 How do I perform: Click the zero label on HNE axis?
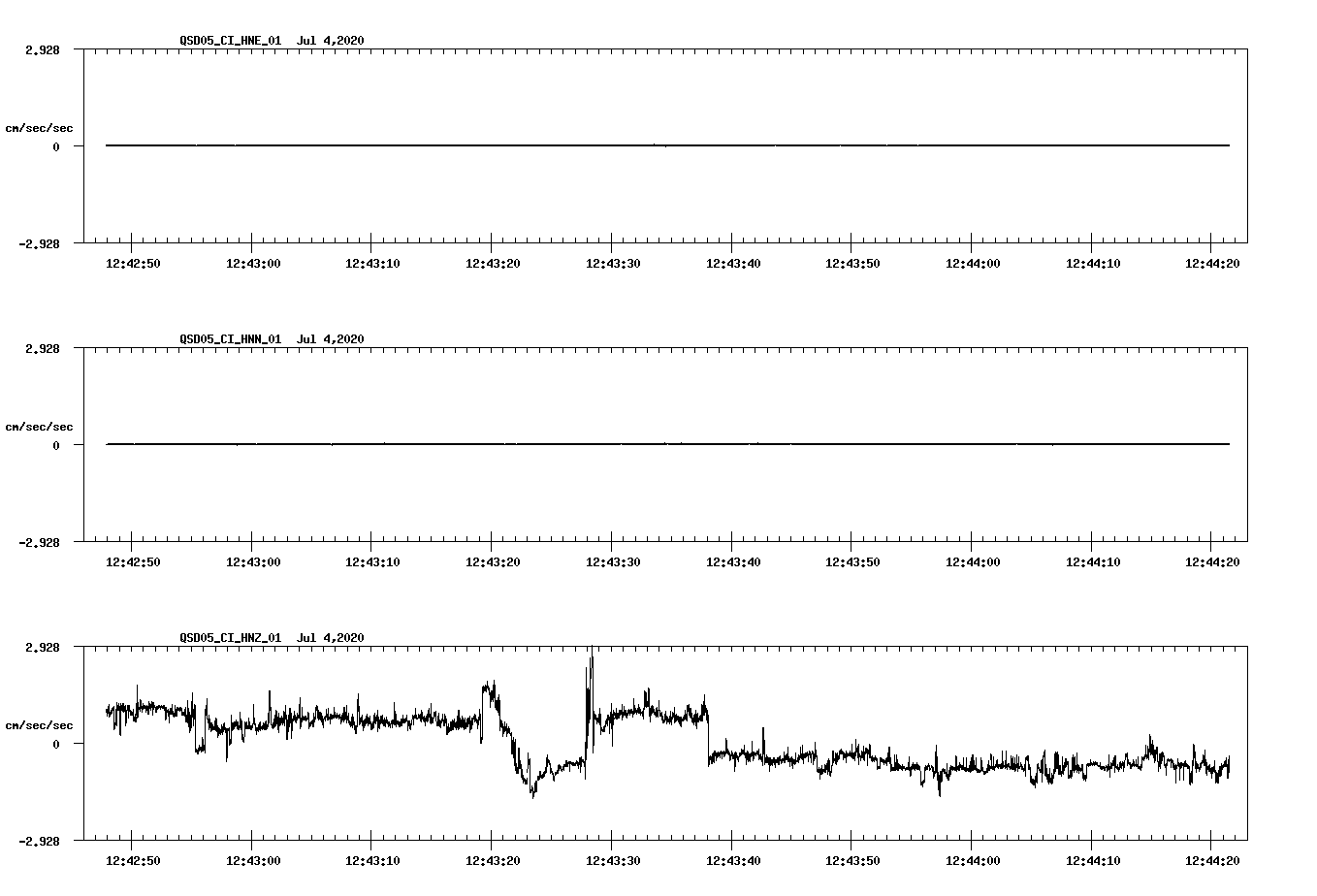point(56,147)
